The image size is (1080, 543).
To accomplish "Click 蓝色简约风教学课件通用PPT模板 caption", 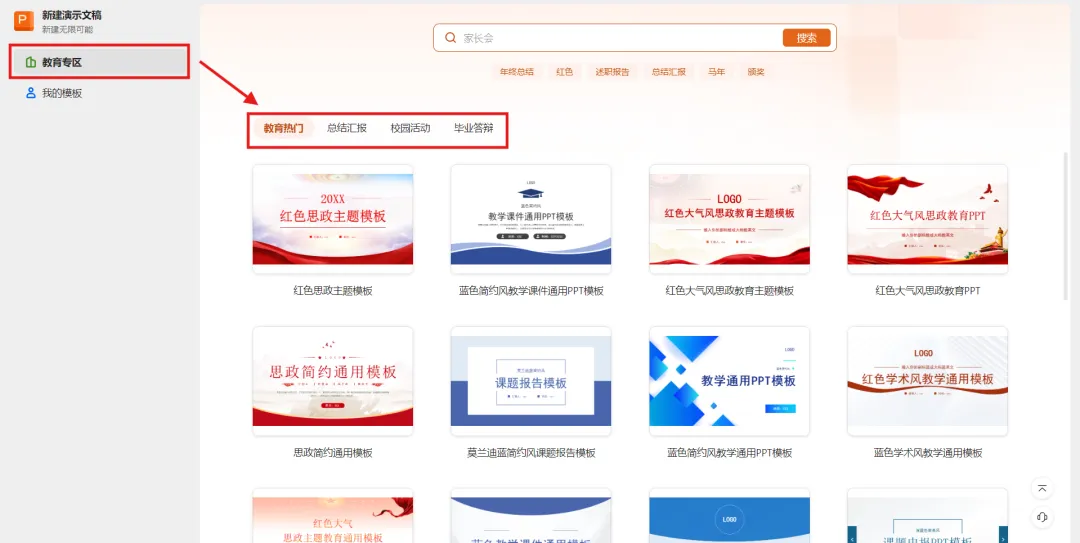I will [x=531, y=291].
